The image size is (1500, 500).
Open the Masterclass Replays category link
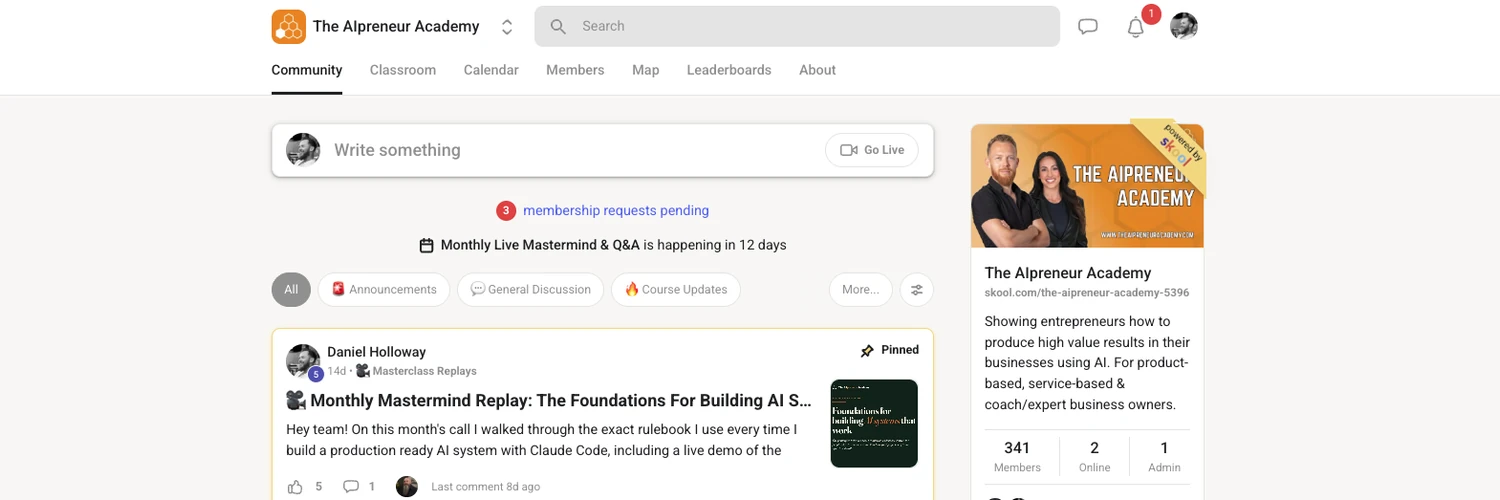point(416,371)
